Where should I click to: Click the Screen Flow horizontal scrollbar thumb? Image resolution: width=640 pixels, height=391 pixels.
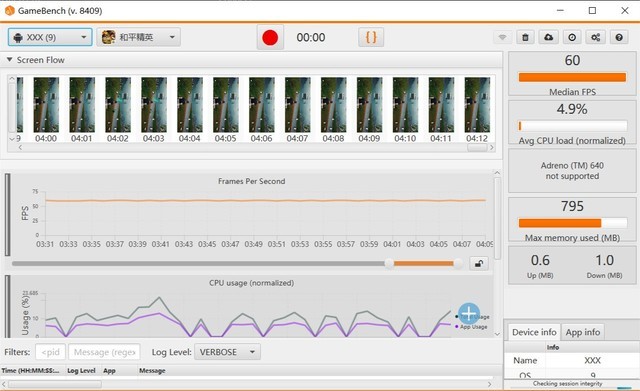(x=477, y=147)
